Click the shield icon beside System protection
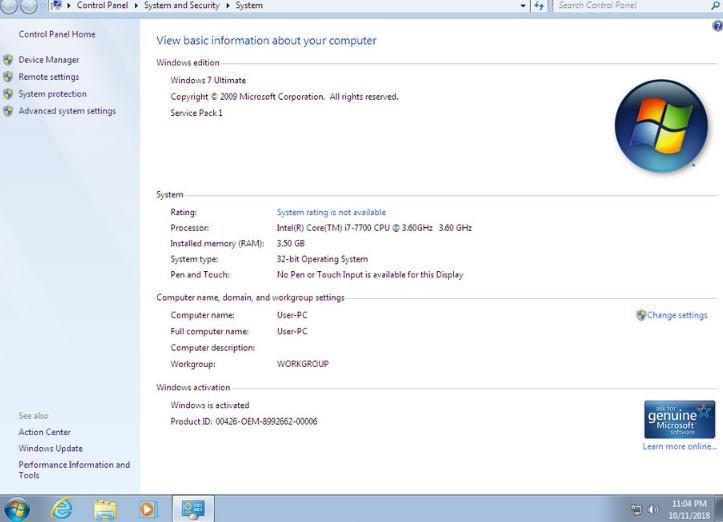Image resolution: width=723 pixels, height=522 pixels. (x=8, y=94)
